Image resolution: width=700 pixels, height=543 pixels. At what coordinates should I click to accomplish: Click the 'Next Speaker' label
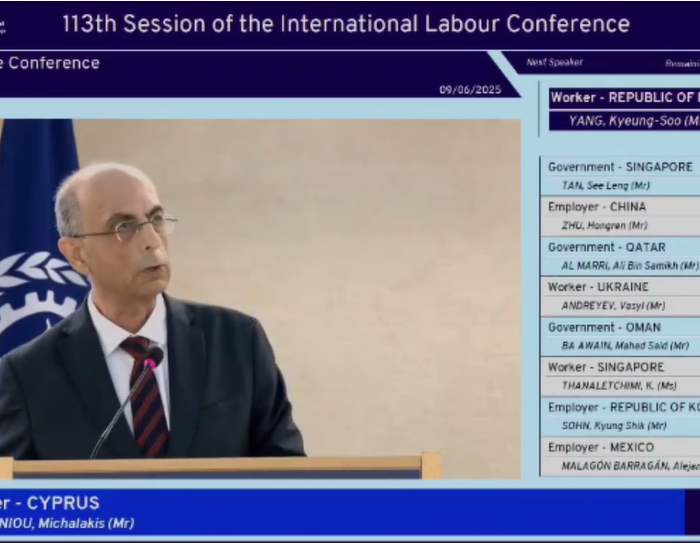tap(554, 63)
